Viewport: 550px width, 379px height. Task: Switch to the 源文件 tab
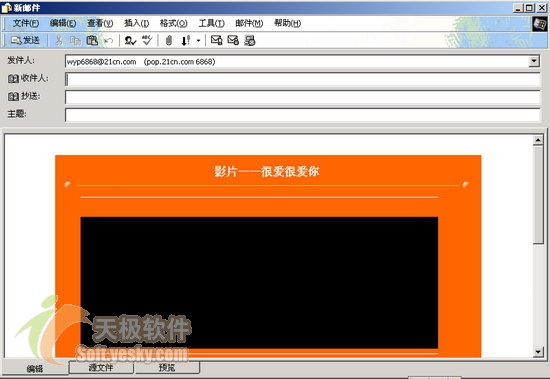pos(101,367)
